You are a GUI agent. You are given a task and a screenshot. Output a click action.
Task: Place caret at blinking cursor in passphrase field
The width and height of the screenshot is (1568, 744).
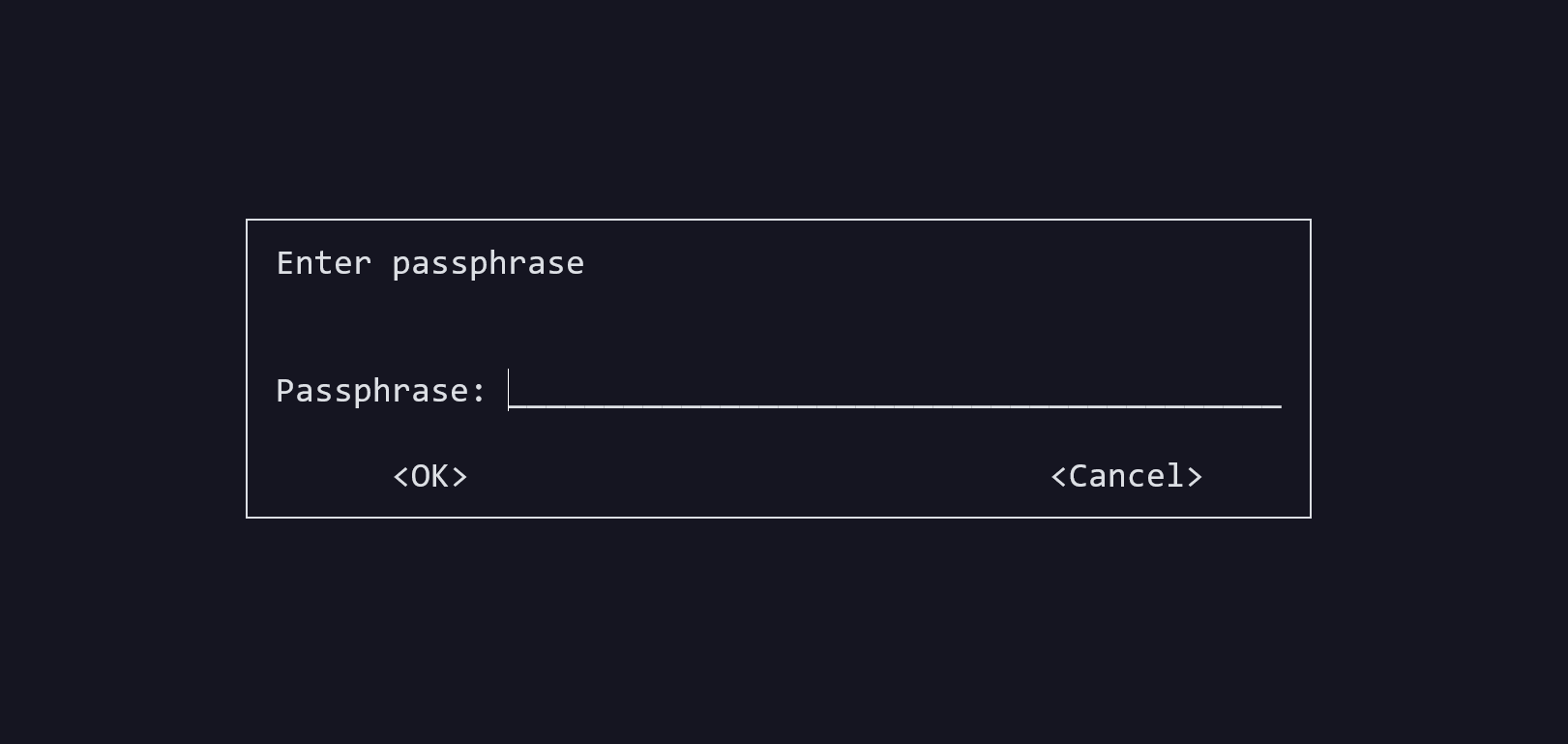pyautogui.click(x=509, y=390)
